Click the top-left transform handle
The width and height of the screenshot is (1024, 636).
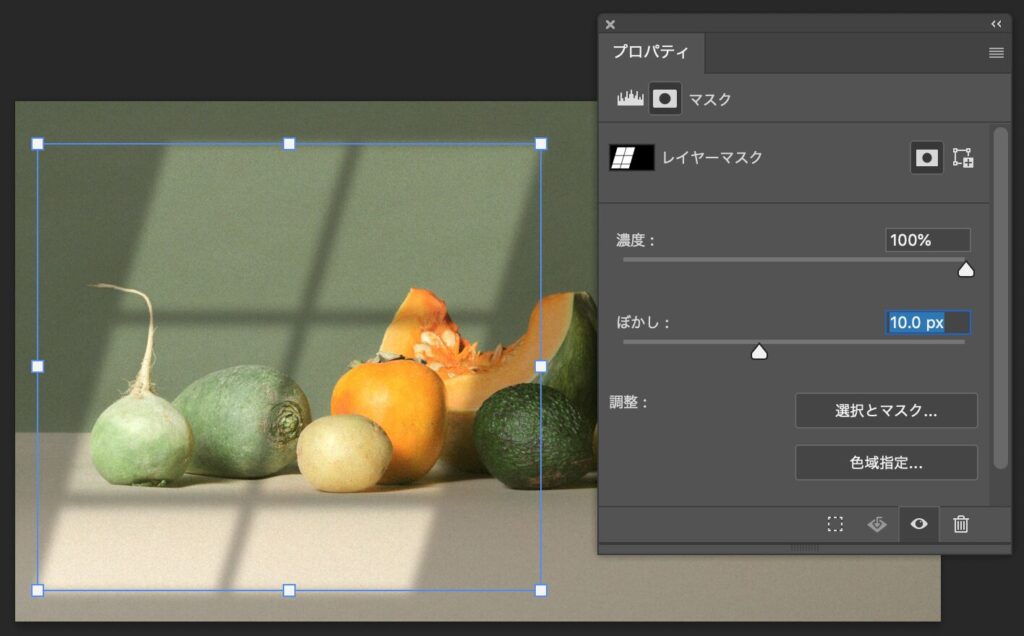(38, 144)
